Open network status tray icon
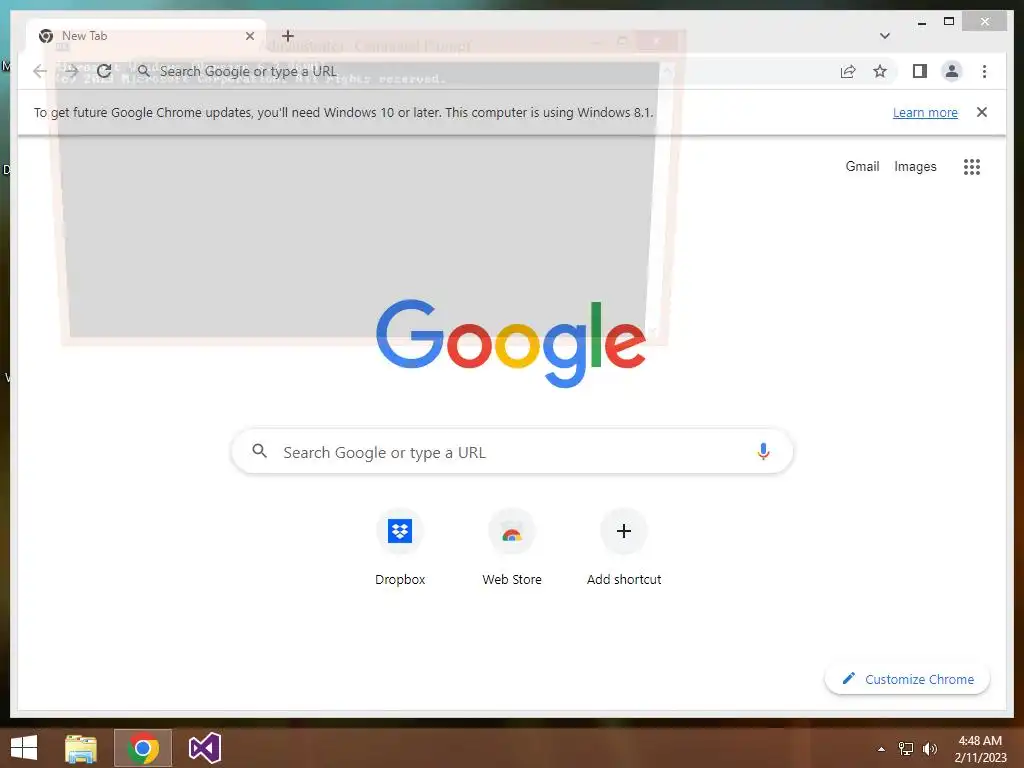Viewport: 1024px width, 768px height. pyautogui.click(x=906, y=749)
